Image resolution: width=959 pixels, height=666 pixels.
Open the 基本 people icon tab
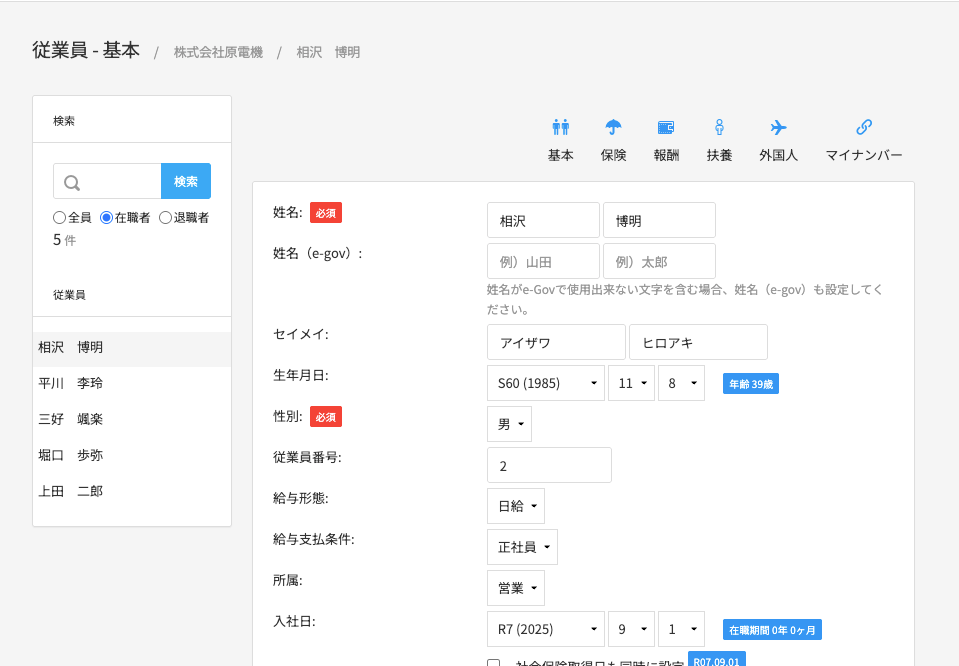coord(560,127)
